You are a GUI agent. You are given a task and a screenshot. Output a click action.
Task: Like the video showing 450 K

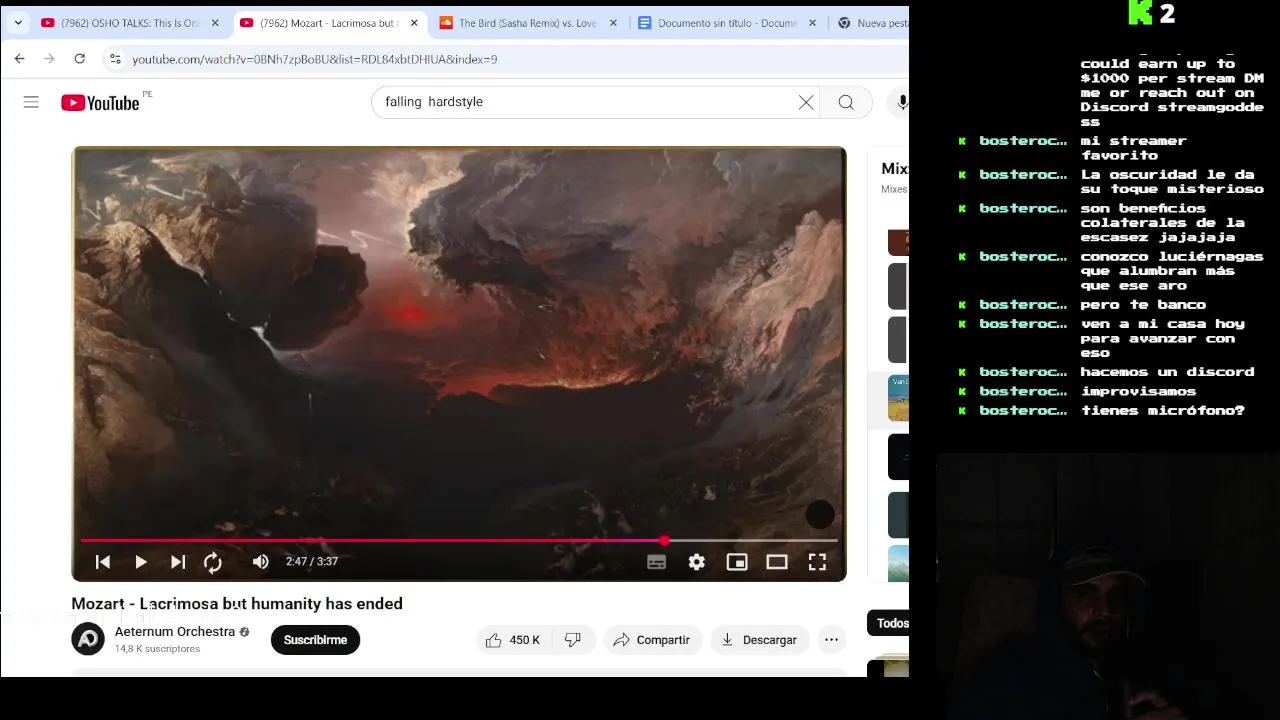coord(513,640)
